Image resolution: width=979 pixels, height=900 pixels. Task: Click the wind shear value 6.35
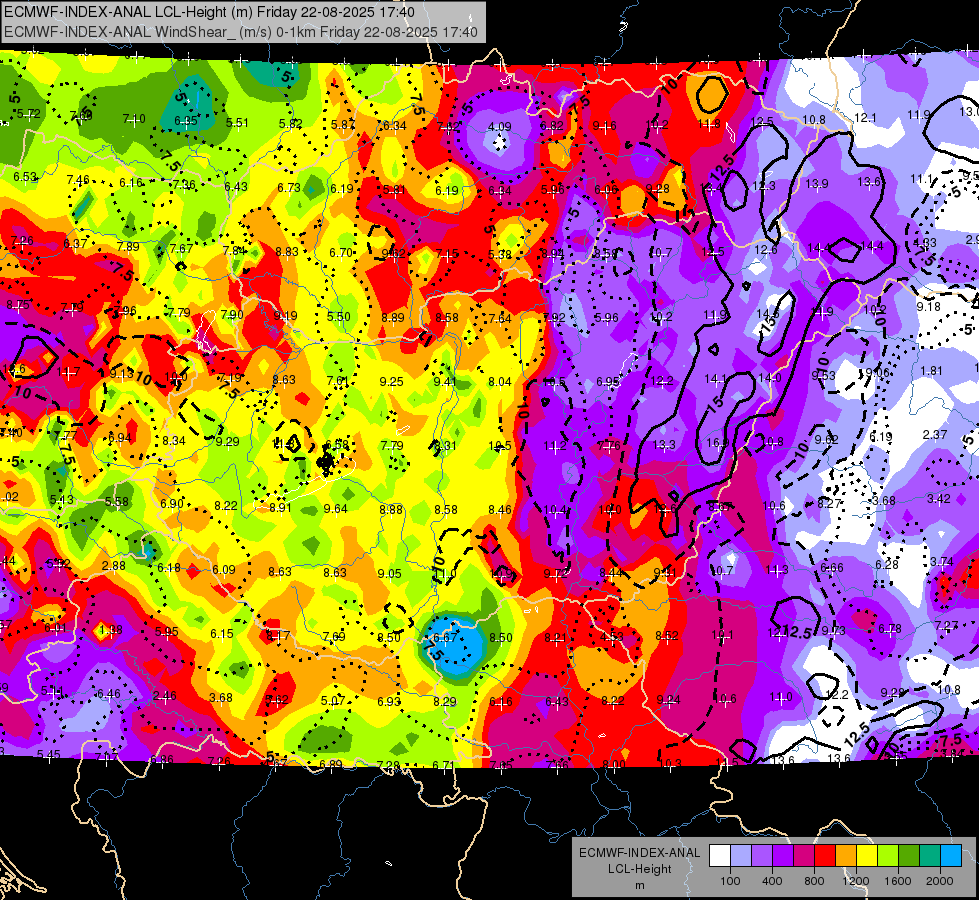point(185,121)
